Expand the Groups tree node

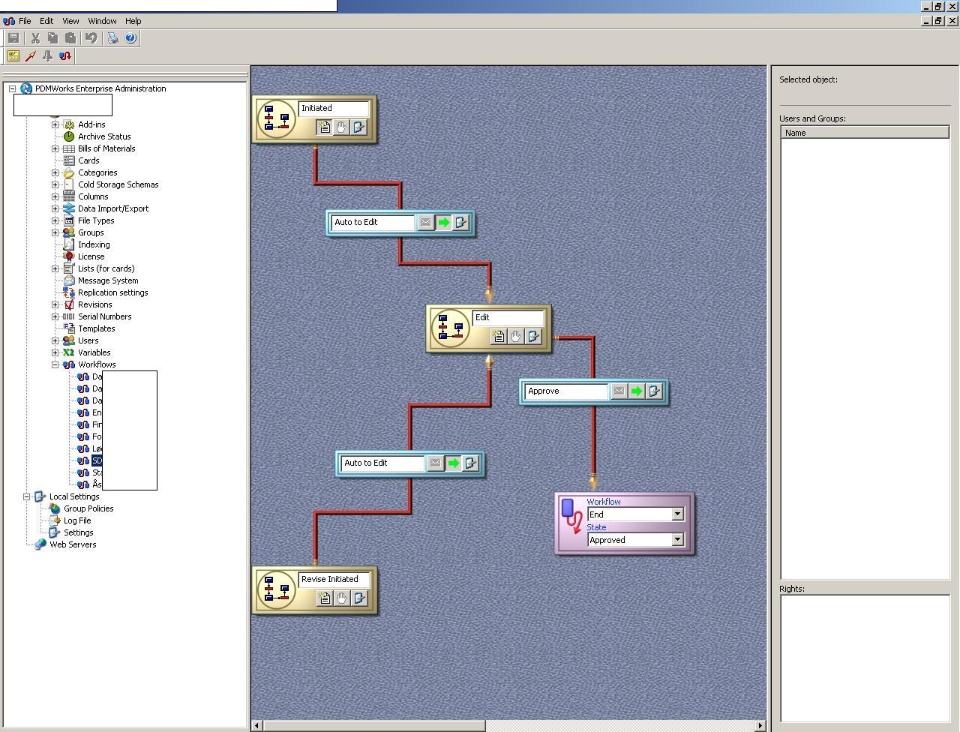pos(55,233)
